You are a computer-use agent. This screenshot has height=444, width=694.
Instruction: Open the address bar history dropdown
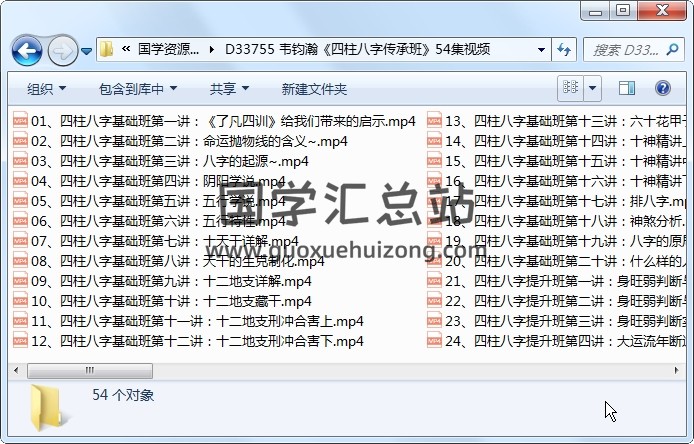point(541,50)
